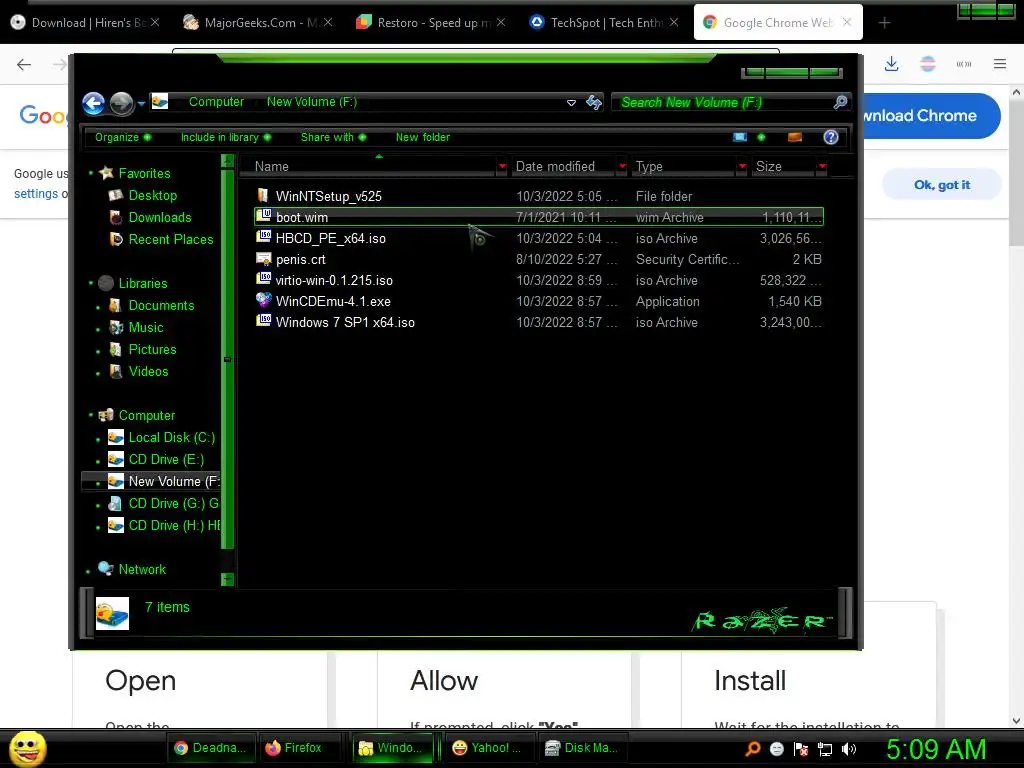Collapse the Favorites tree group
The height and width of the screenshot is (768, 1024).
pos(91,173)
